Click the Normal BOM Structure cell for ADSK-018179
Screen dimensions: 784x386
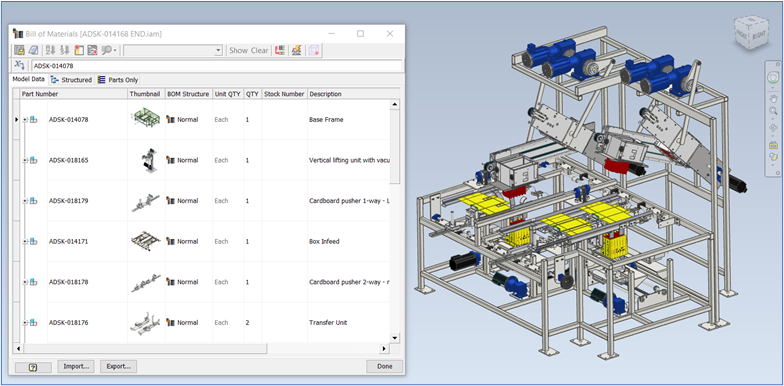tap(188, 200)
